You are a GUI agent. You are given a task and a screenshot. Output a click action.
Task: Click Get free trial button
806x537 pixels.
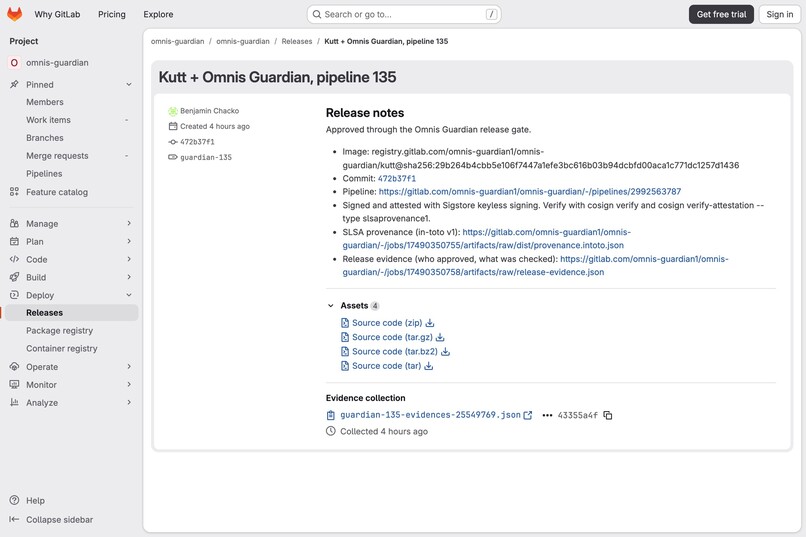tap(721, 14)
